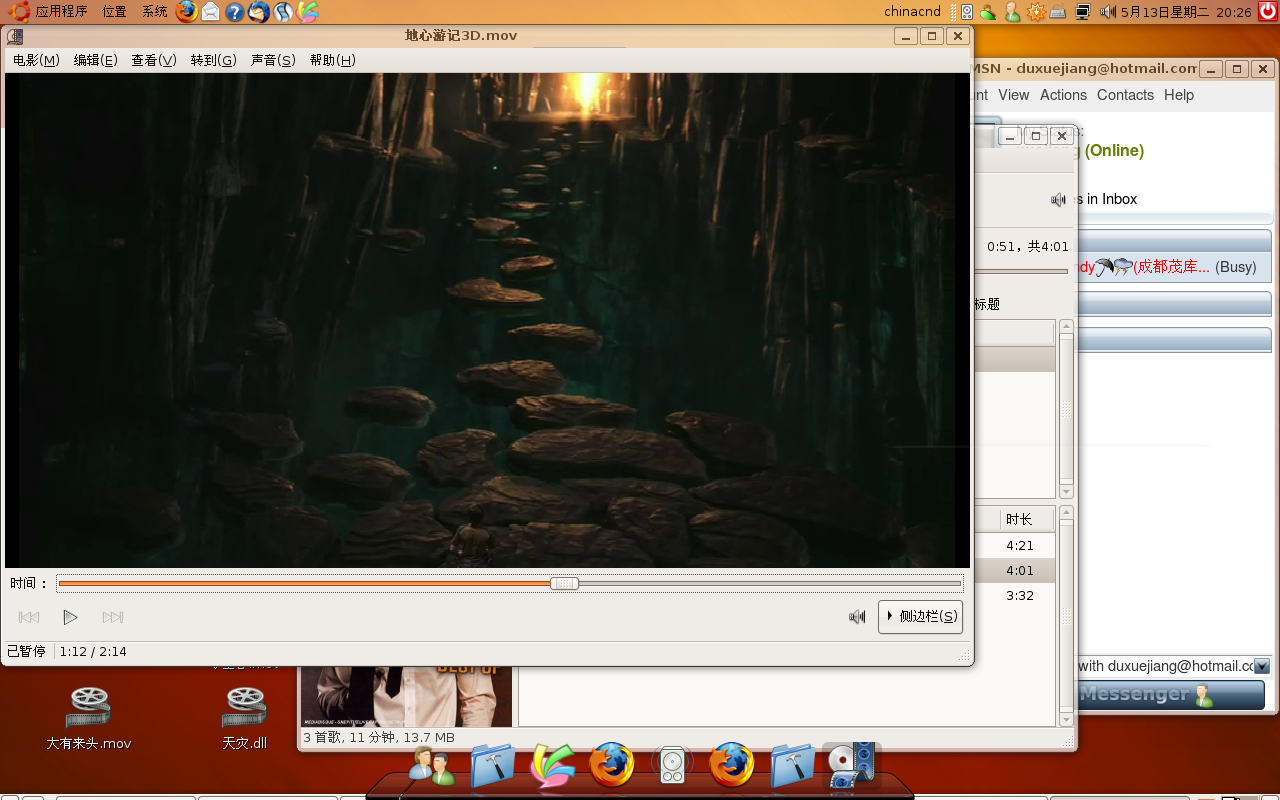Launch Thunderbird from the top panel
Image resolution: width=1280 pixels, height=800 pixels.
(259, 12)
